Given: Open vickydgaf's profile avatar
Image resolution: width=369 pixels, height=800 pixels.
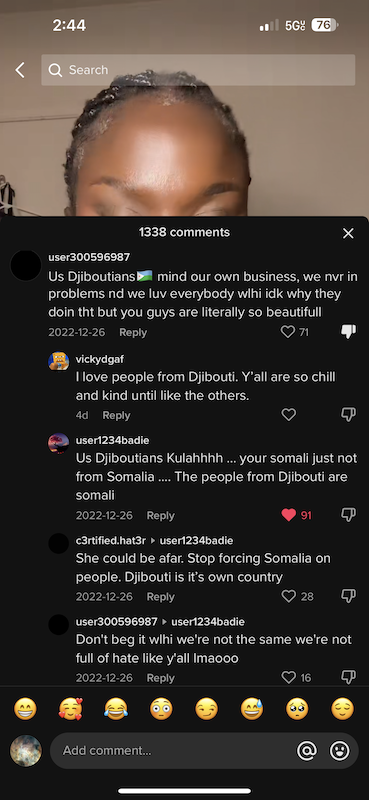Looking at the screenshot, I should point(58,361).
